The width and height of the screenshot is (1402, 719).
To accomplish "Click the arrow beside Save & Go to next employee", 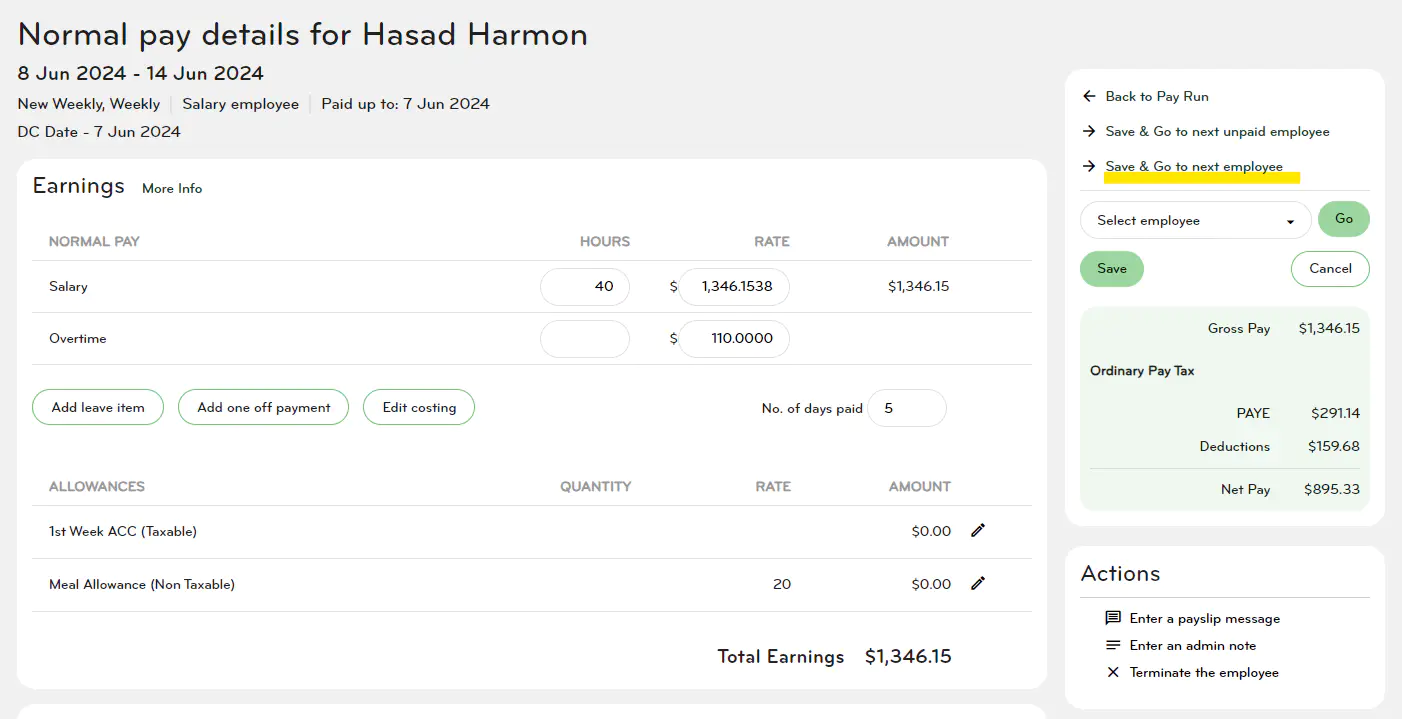I will point(1089,167).
